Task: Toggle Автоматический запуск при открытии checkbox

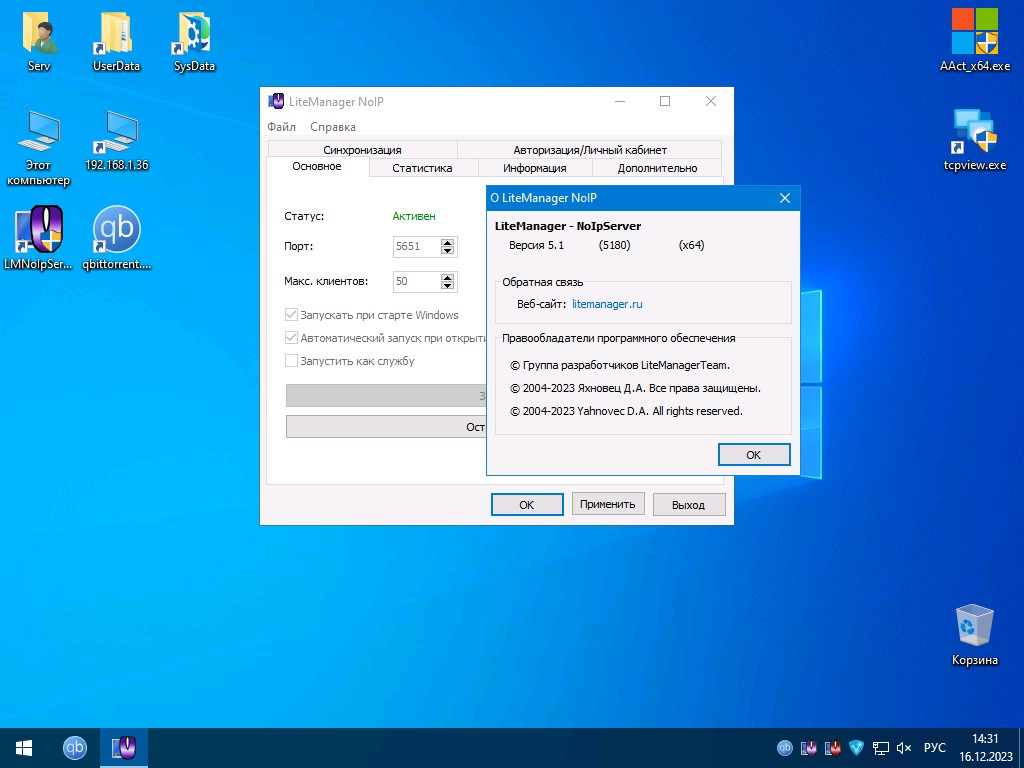Action: click(x=291, y=338)
